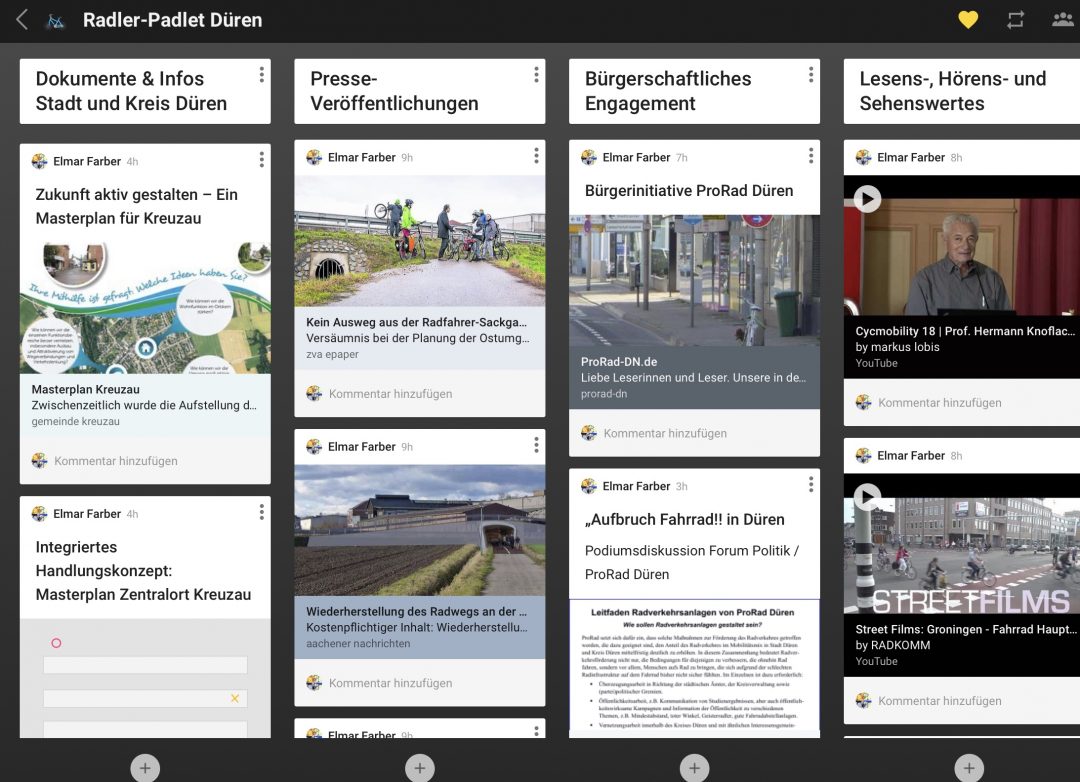Tap the back arrow in the header
Image resolution: width=1080 pixels, height=782 pixels.
[x=22, y=20]
